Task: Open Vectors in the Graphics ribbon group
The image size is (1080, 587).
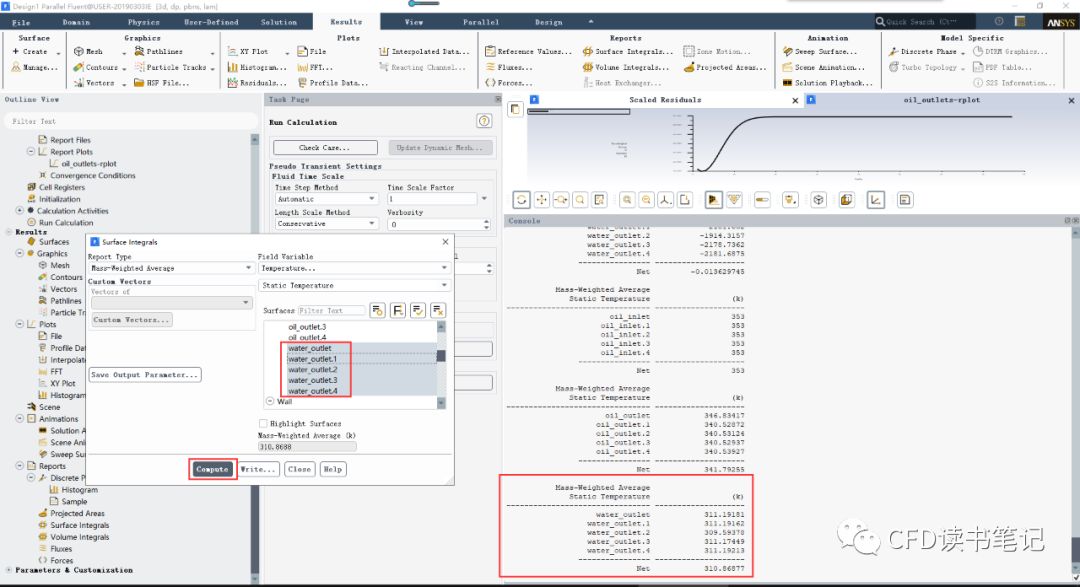Action: tap(94, 83)
